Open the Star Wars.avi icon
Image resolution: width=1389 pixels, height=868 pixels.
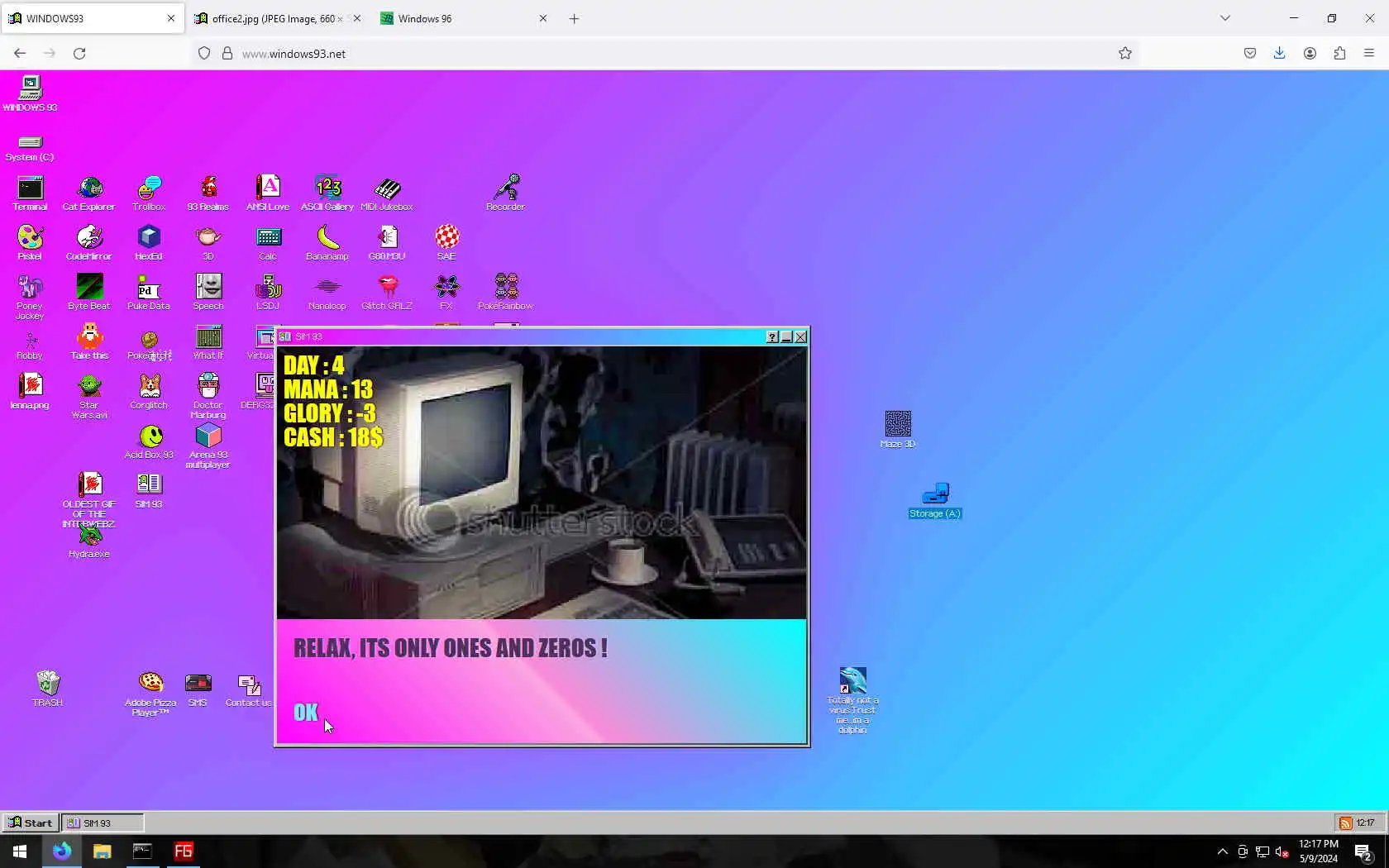coord(89,396)
